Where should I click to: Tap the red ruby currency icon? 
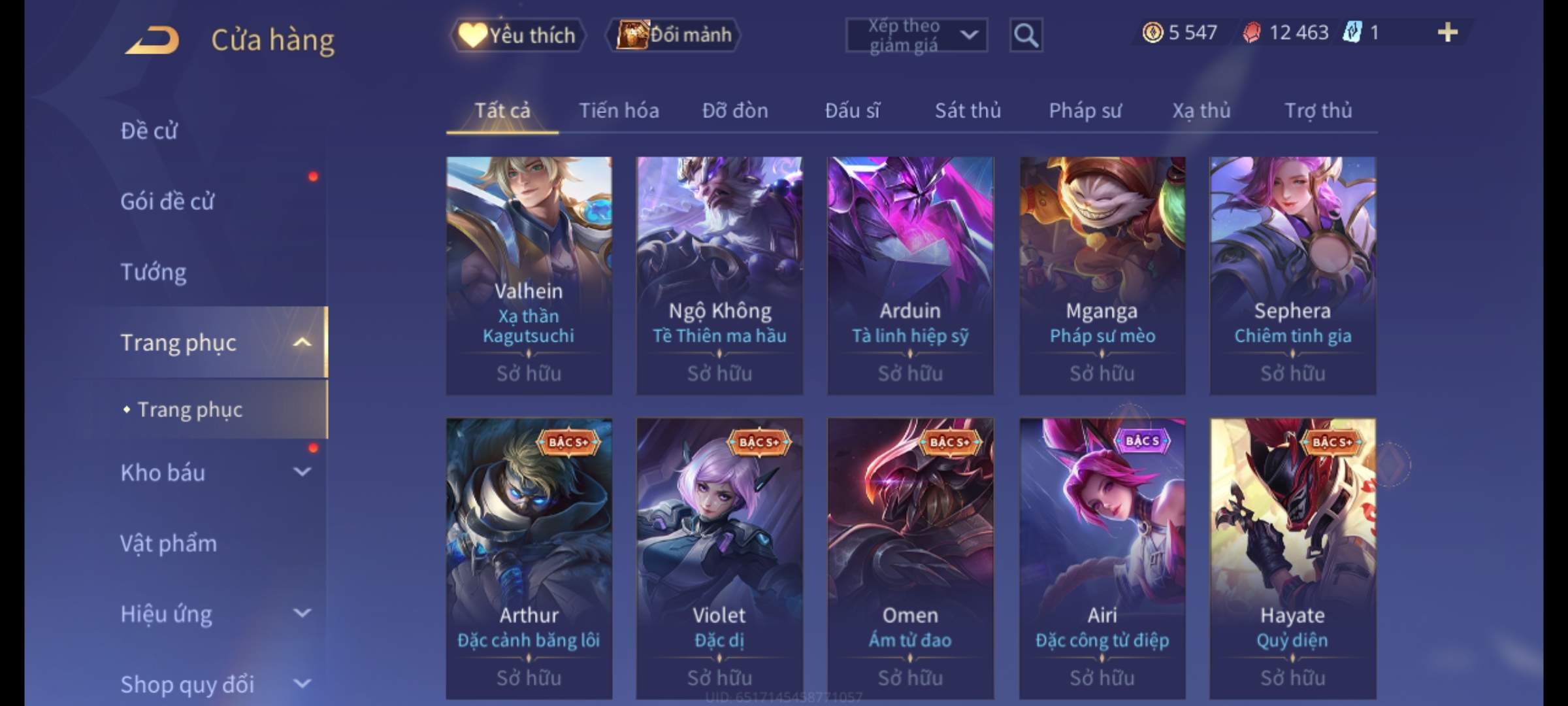[x=1251, y=32]
